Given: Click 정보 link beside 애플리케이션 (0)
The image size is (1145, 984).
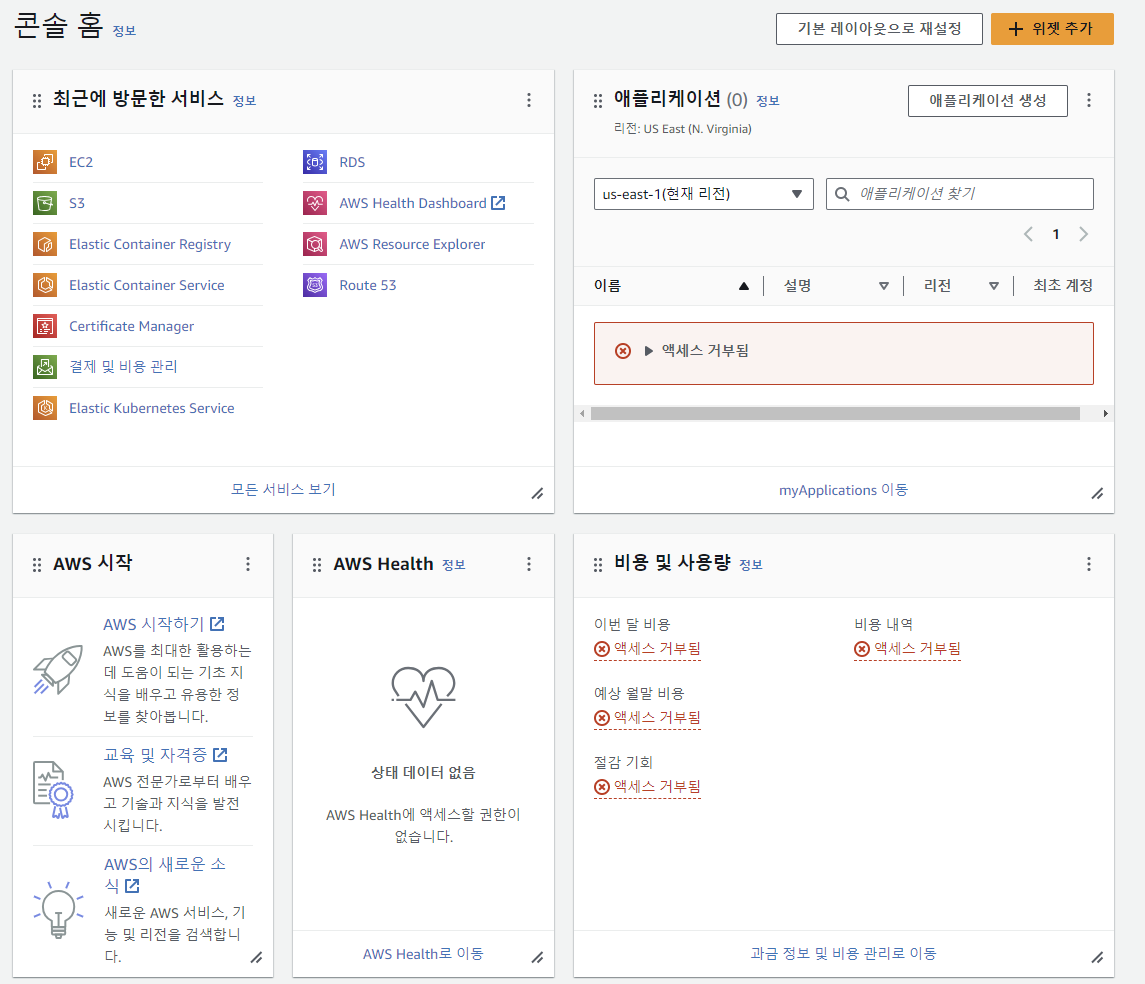Looking at the screenshot, I should pyautogui.click(x=767, y=101).
